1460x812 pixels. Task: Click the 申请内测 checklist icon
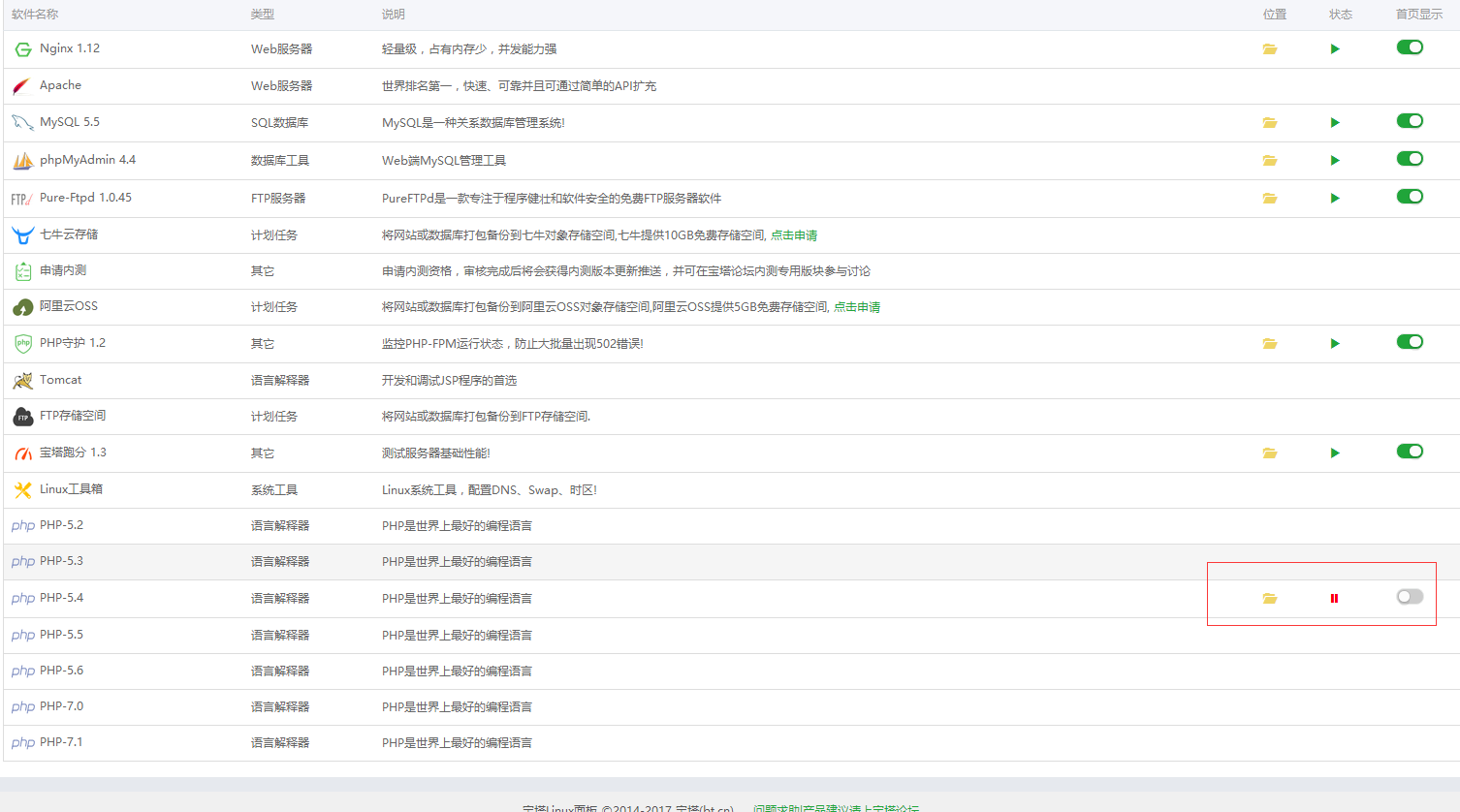coord(23,271)
